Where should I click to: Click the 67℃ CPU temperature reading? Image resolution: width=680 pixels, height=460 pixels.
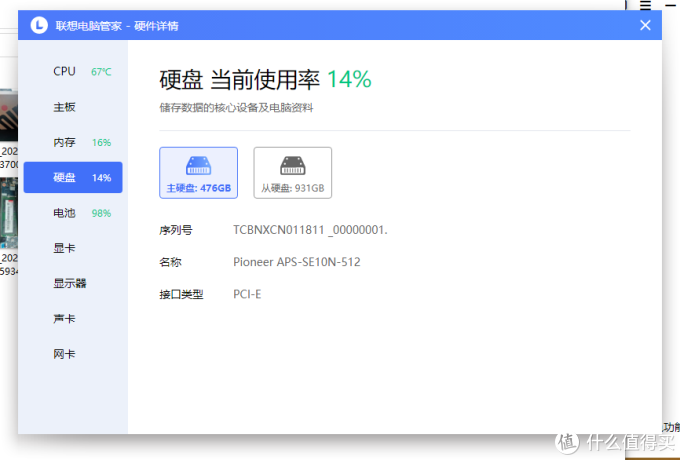[101, 72]
